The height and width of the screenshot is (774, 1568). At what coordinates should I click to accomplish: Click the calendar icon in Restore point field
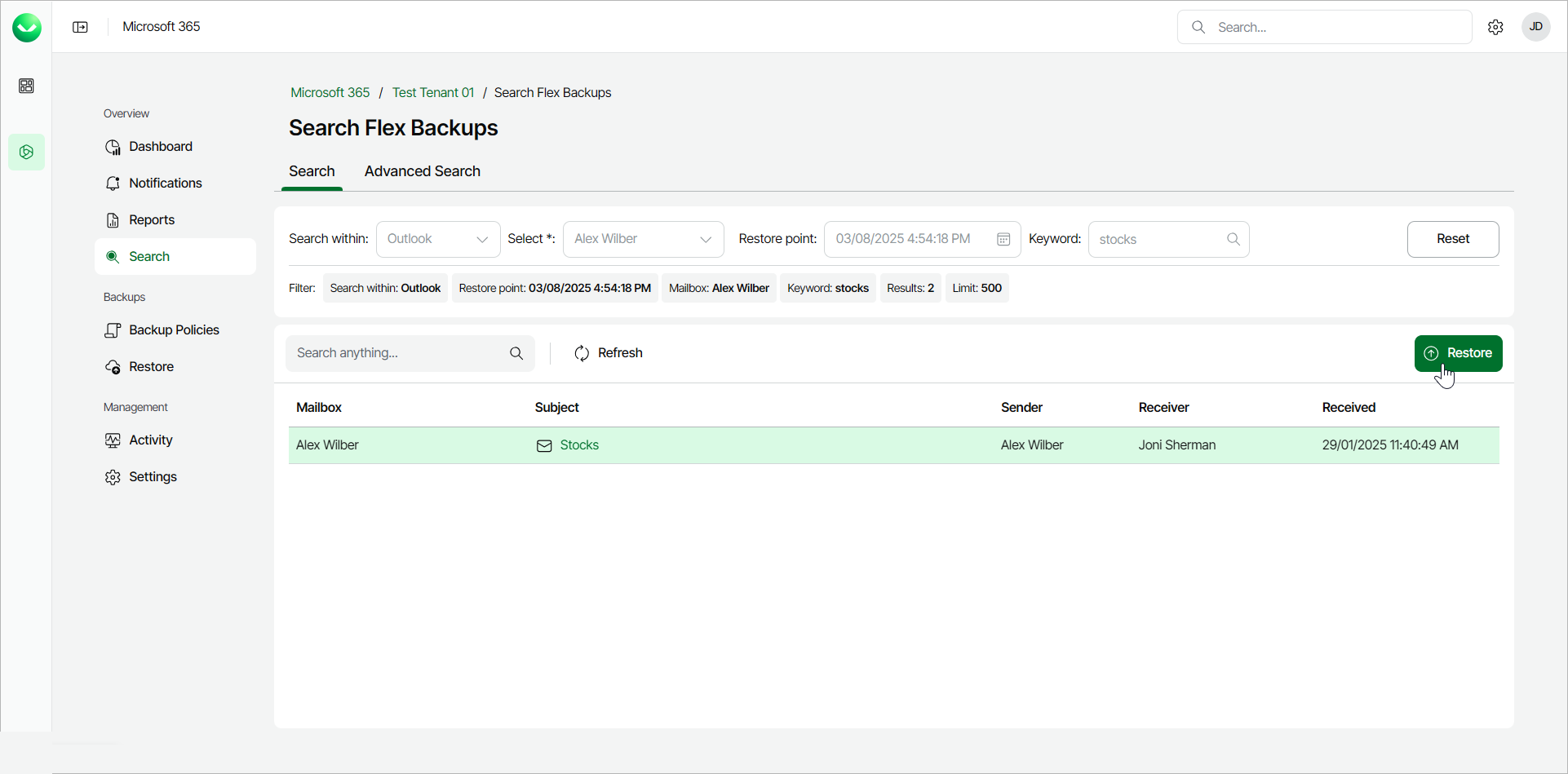(x=1003, y=239)
